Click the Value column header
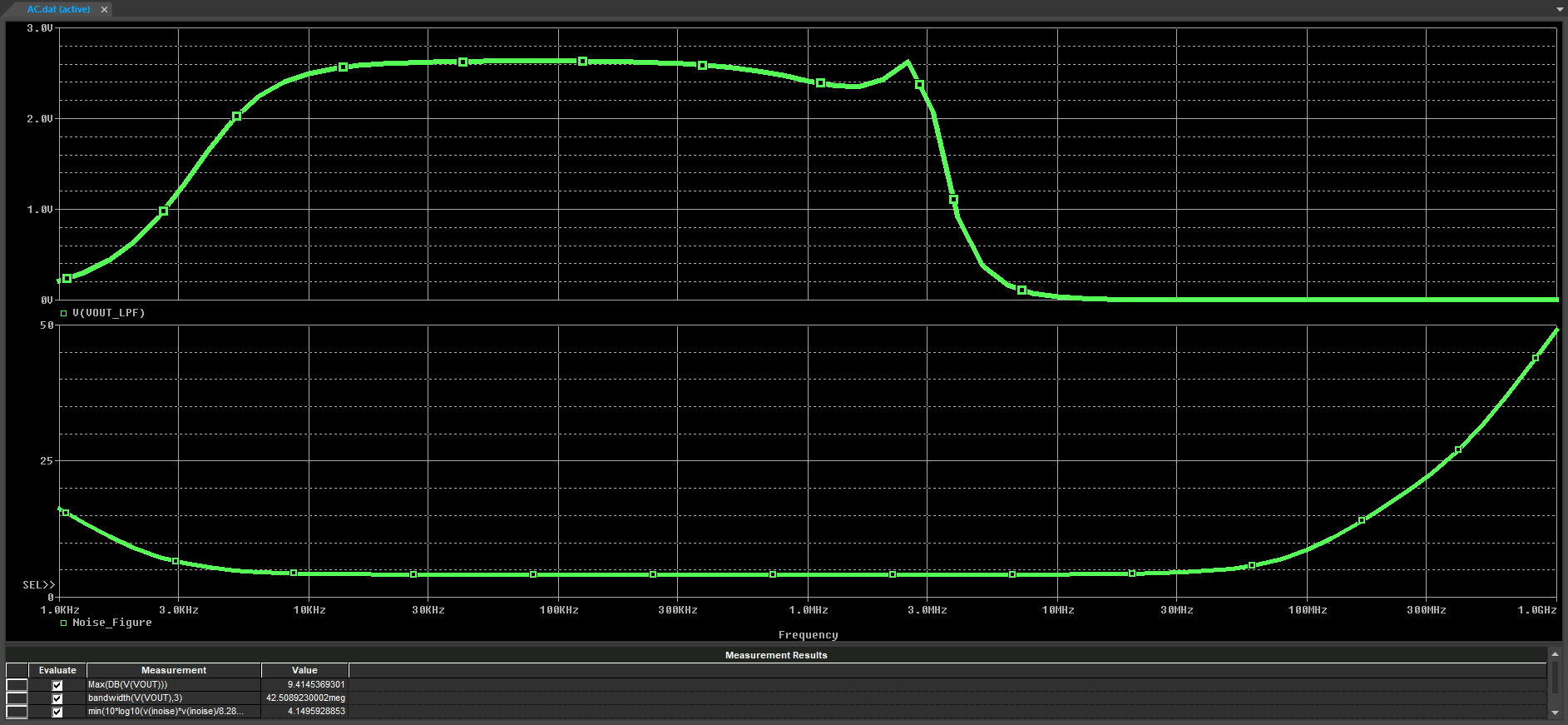 pos(304,670)
